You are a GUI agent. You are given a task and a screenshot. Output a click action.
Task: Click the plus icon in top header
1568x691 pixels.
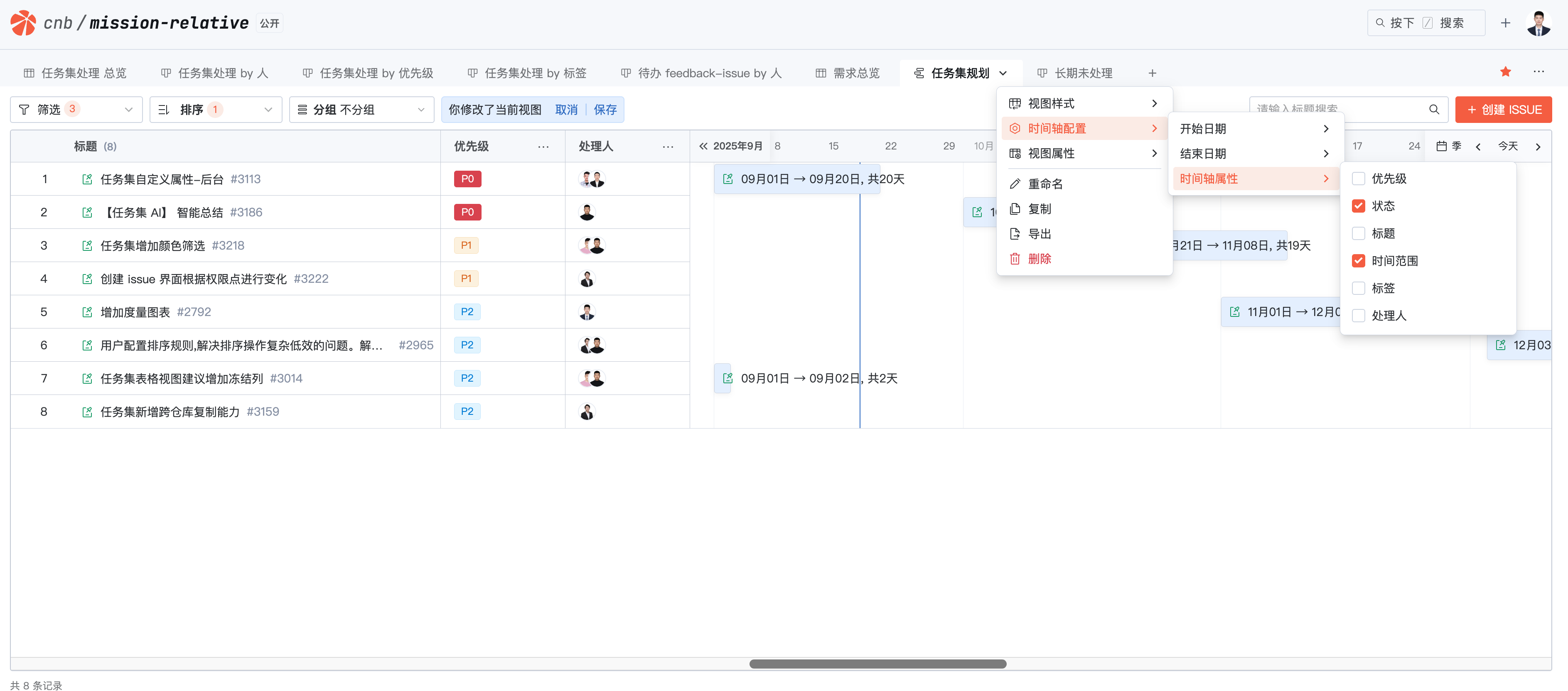(1505, 23)
